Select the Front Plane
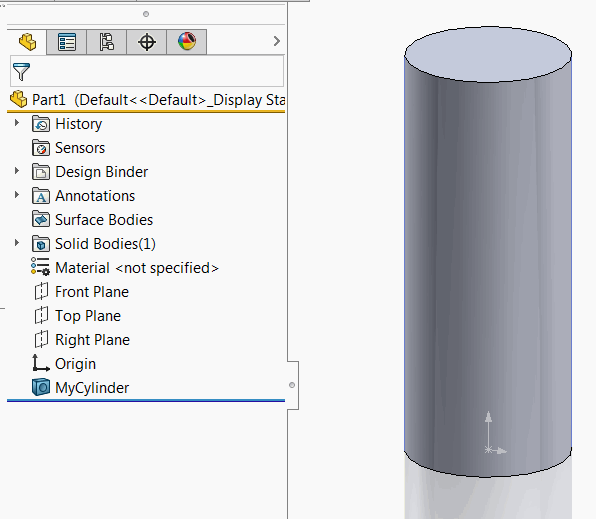596x519 pixels. click(x=81, y=292)
